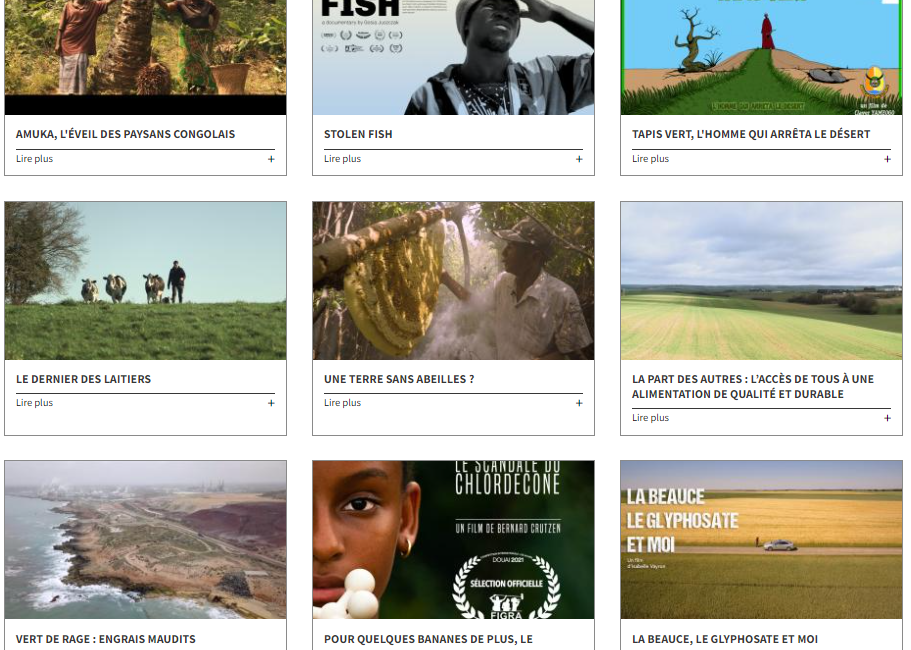The height and width of the screenshot is (650, 911).
Task: Select Le Dernier des Laitiers title
Action: [x=83, y=379]
